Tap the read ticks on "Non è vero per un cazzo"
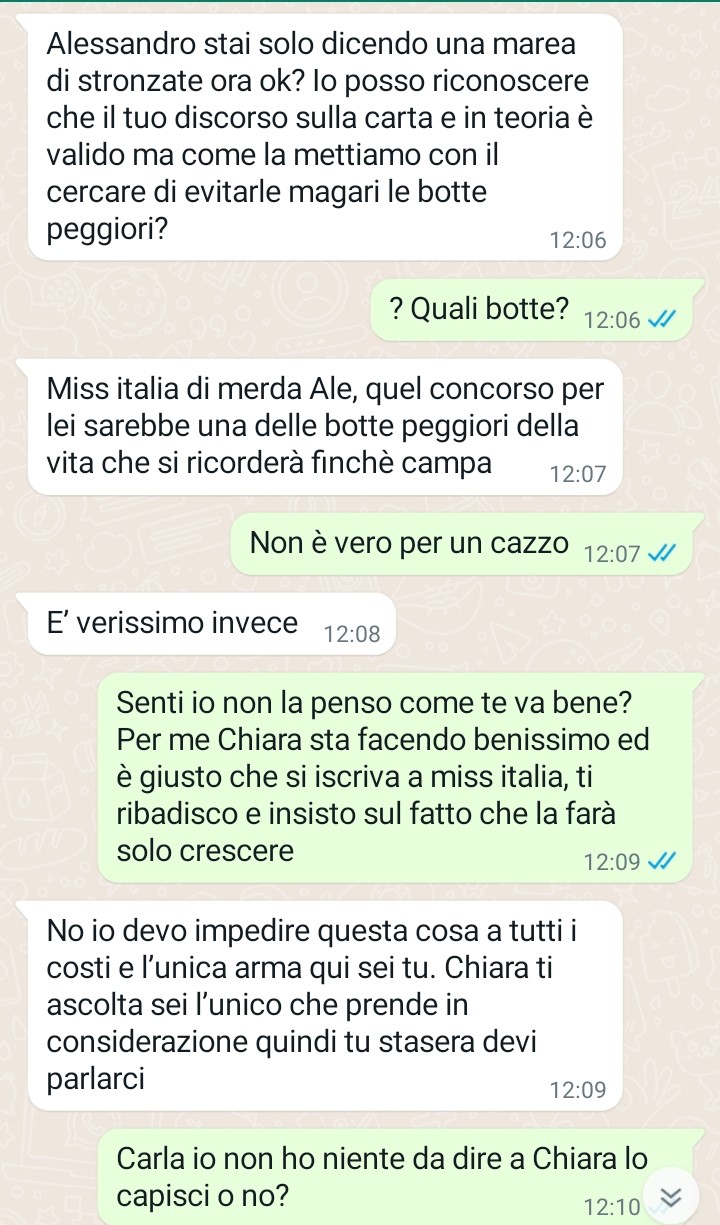 click(661, 553)
